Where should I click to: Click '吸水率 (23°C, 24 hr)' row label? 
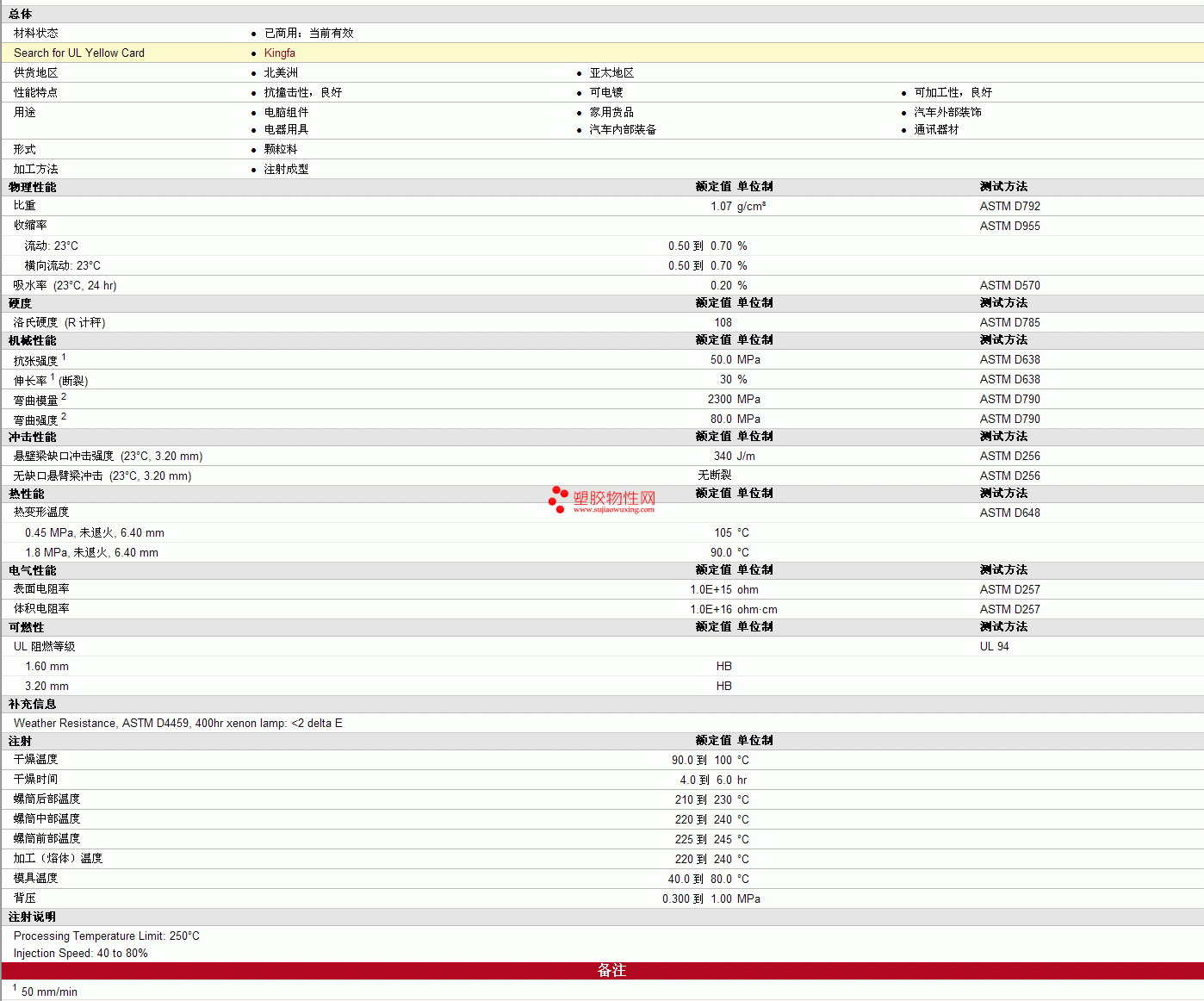click(65, 285)
